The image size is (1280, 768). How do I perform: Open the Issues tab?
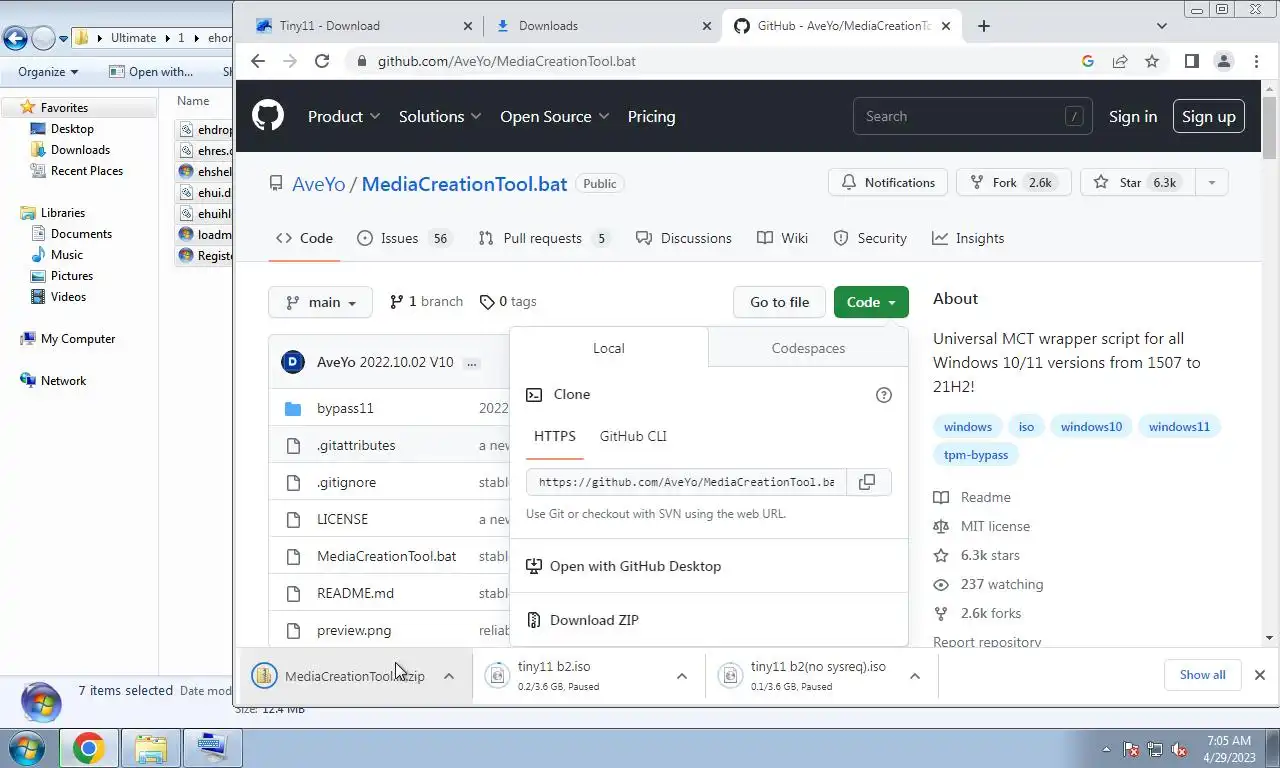pos(405,238)
